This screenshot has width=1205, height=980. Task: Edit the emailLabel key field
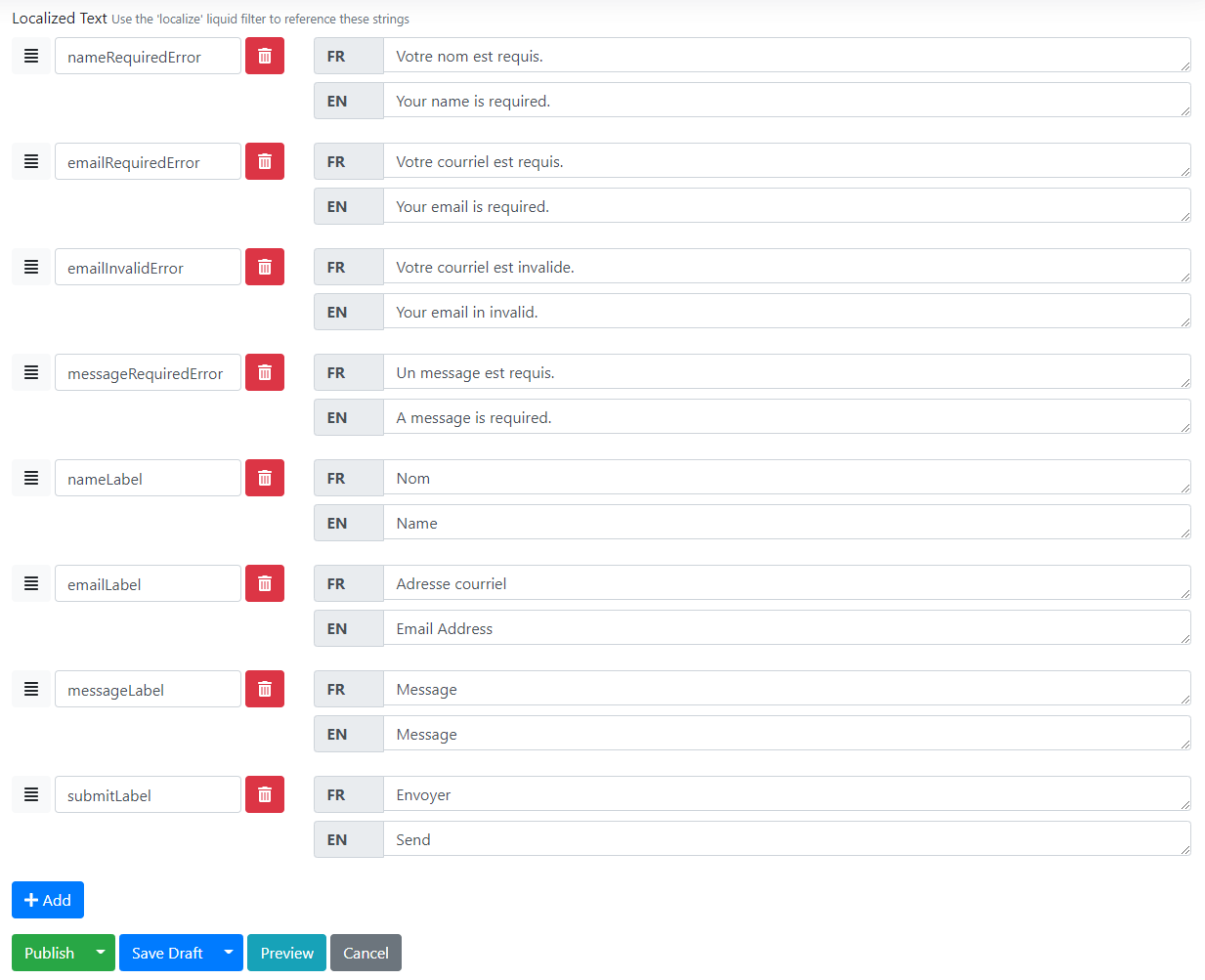point(148,583)
